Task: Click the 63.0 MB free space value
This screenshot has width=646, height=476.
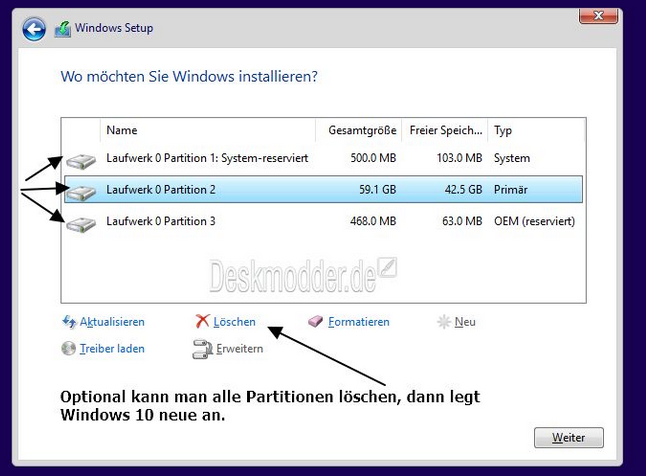Action: click(x=462, y=221)
